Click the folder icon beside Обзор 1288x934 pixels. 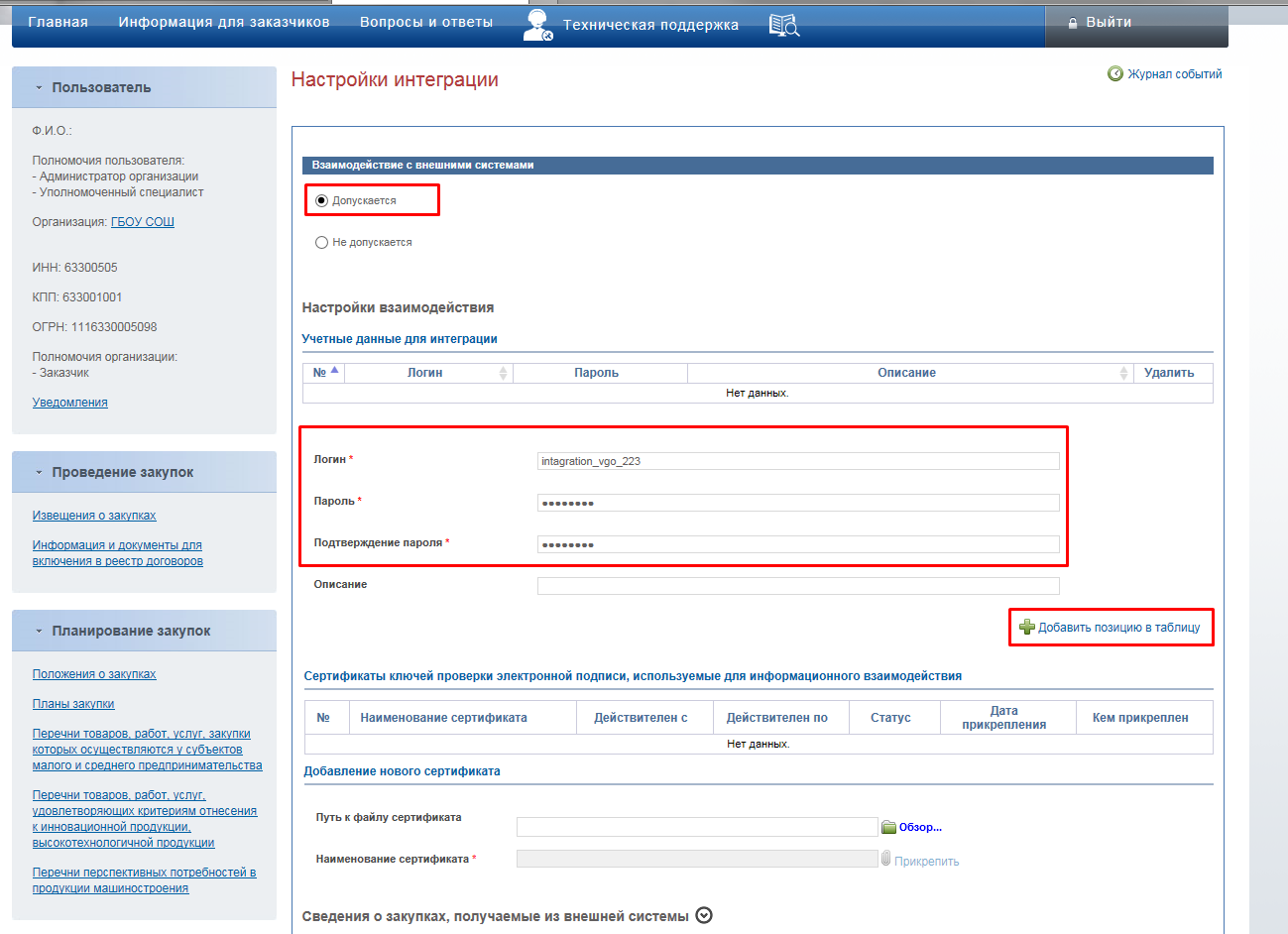pos(889,827)
